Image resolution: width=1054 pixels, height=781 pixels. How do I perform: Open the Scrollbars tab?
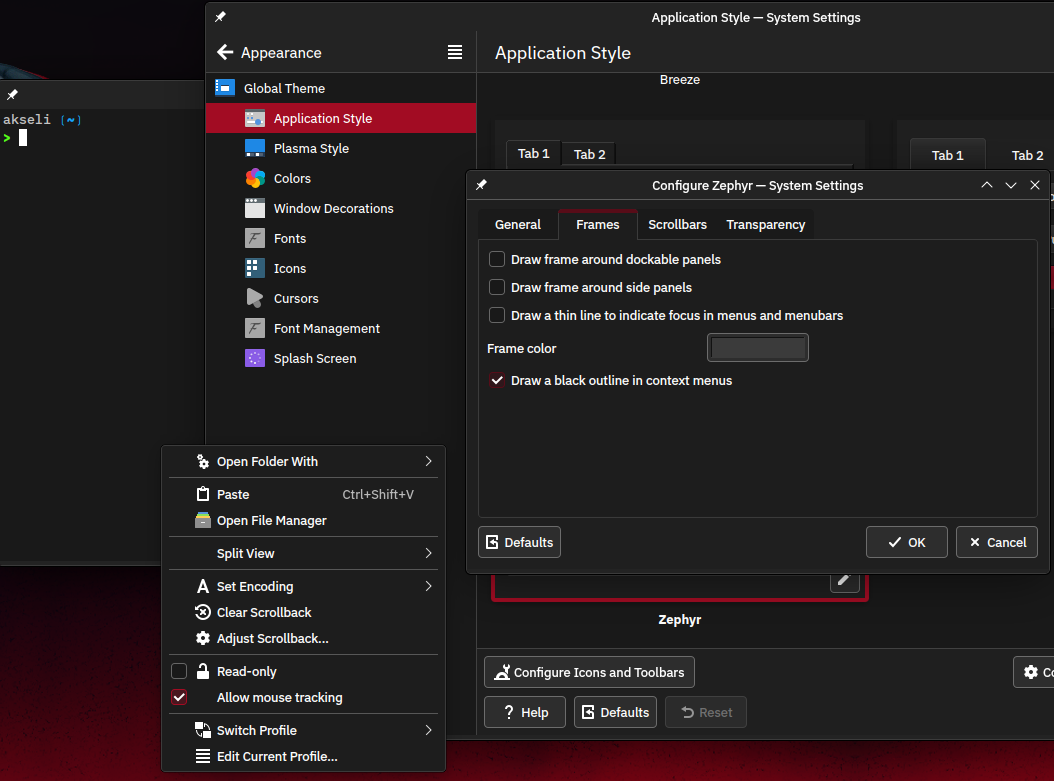[x=677, y=224]
